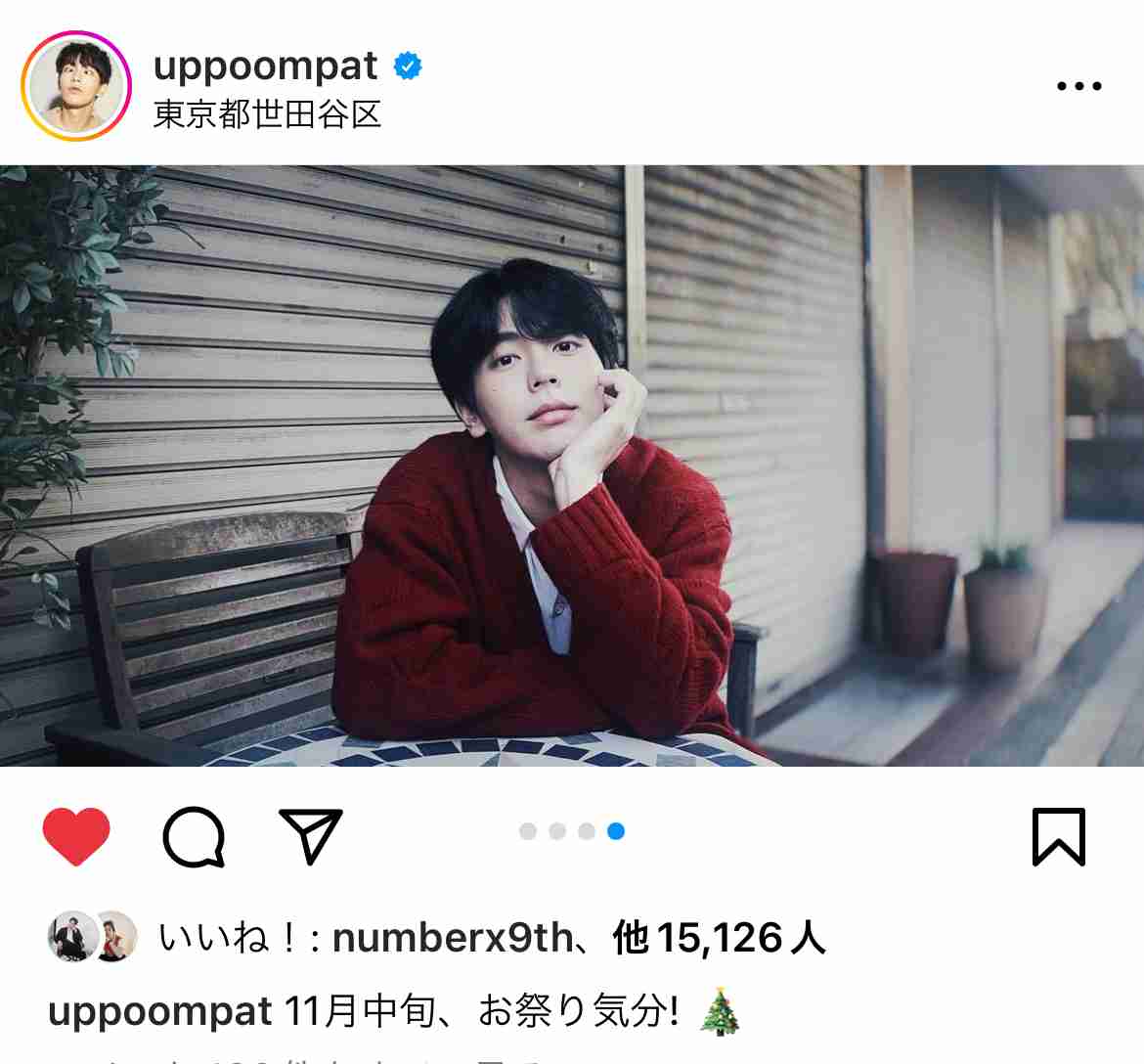Unlike the post with the red heart

click(x=76, y=836)
